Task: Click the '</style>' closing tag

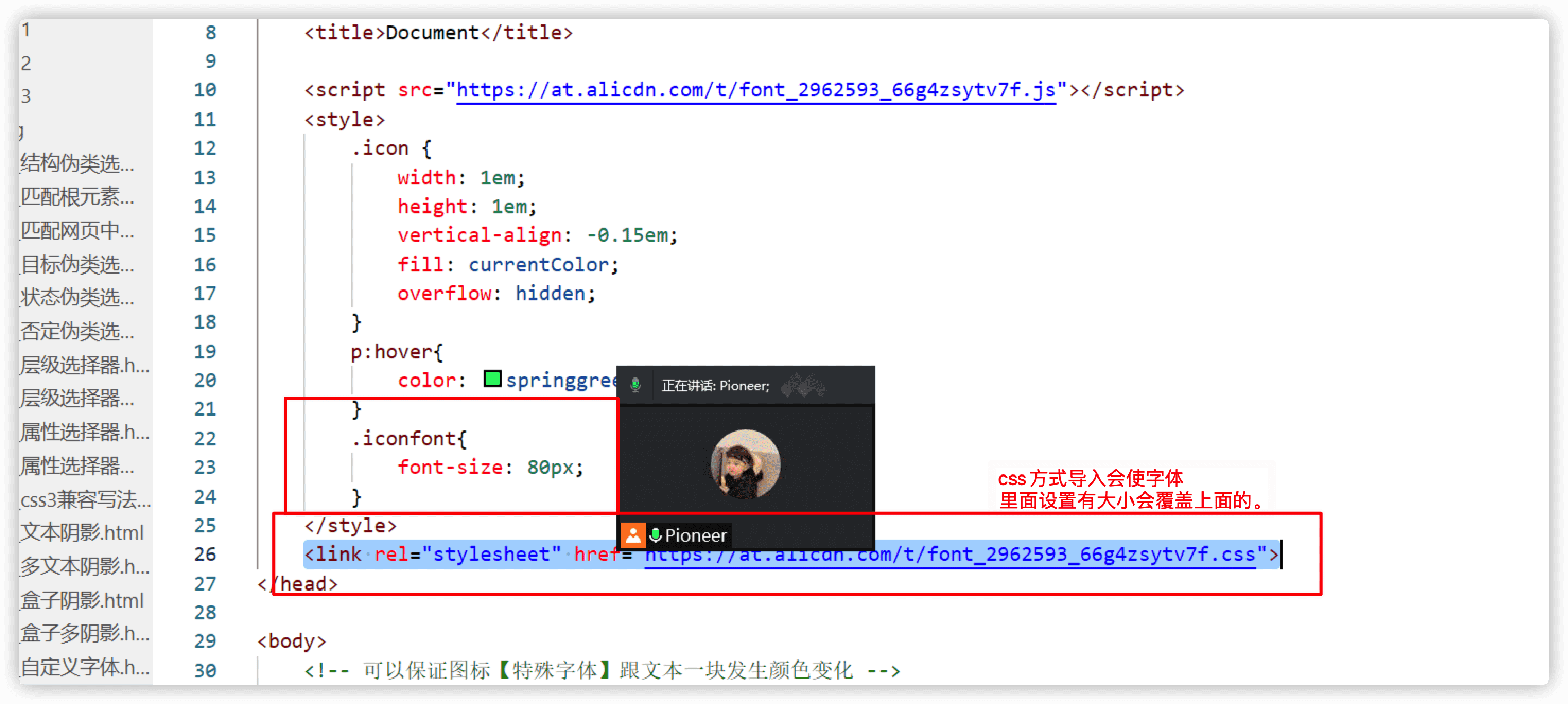Action: click(350, 525)
